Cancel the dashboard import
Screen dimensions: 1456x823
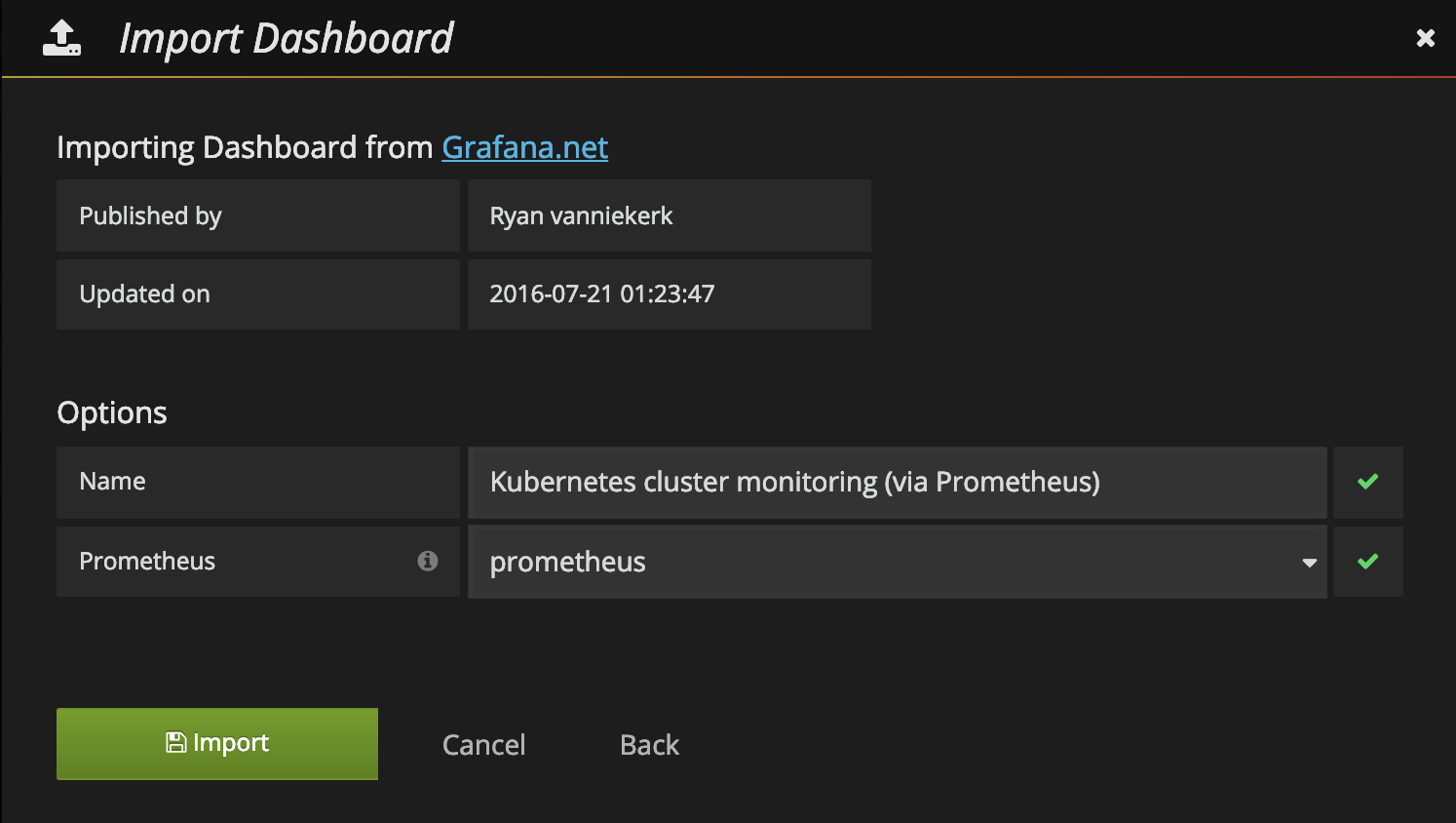[483, 745]
